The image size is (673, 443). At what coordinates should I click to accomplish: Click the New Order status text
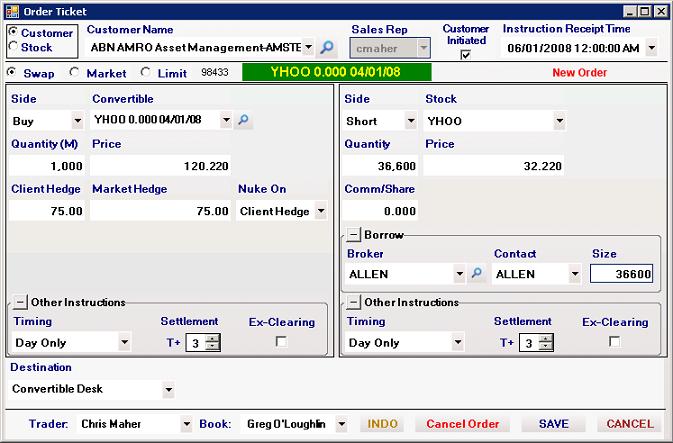(x=579, y=73)
